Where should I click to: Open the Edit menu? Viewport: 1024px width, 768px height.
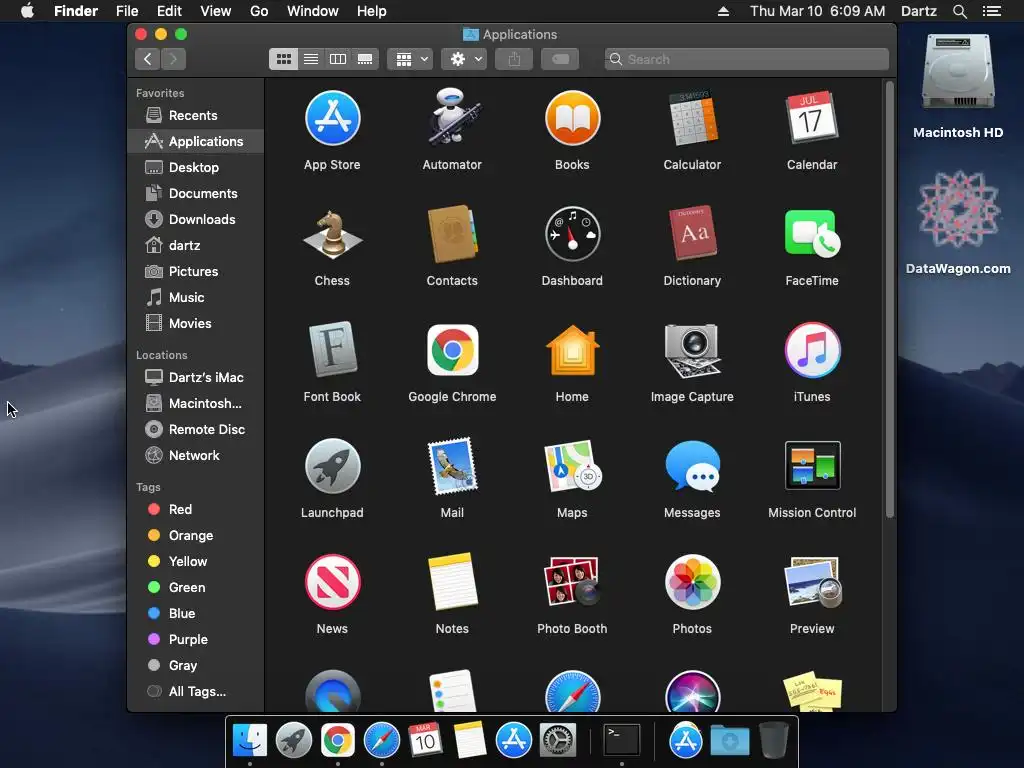coord(169,11)
